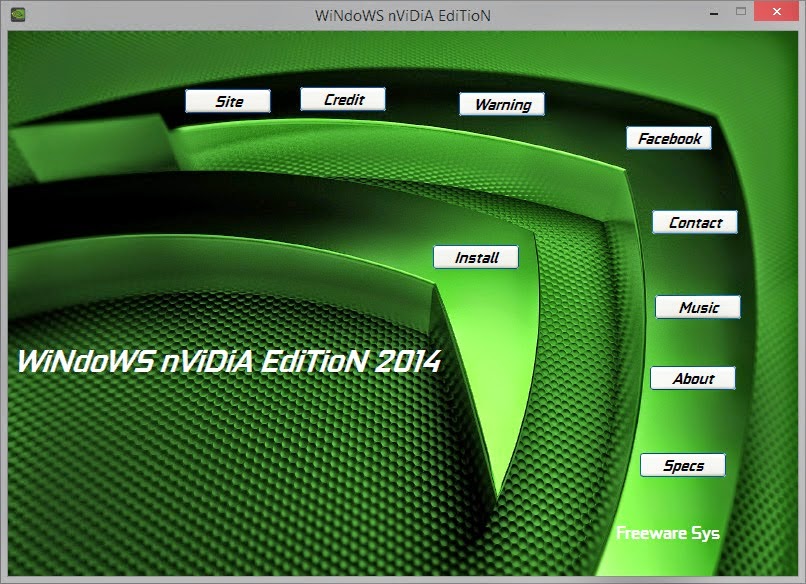
Task: Show the Warning message
Action: 502,104
